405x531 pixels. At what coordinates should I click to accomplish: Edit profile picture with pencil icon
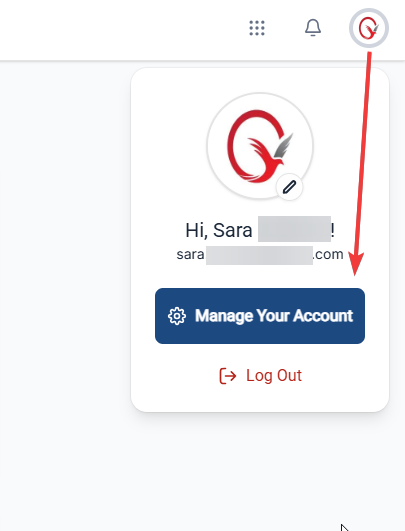click(290, 187)
